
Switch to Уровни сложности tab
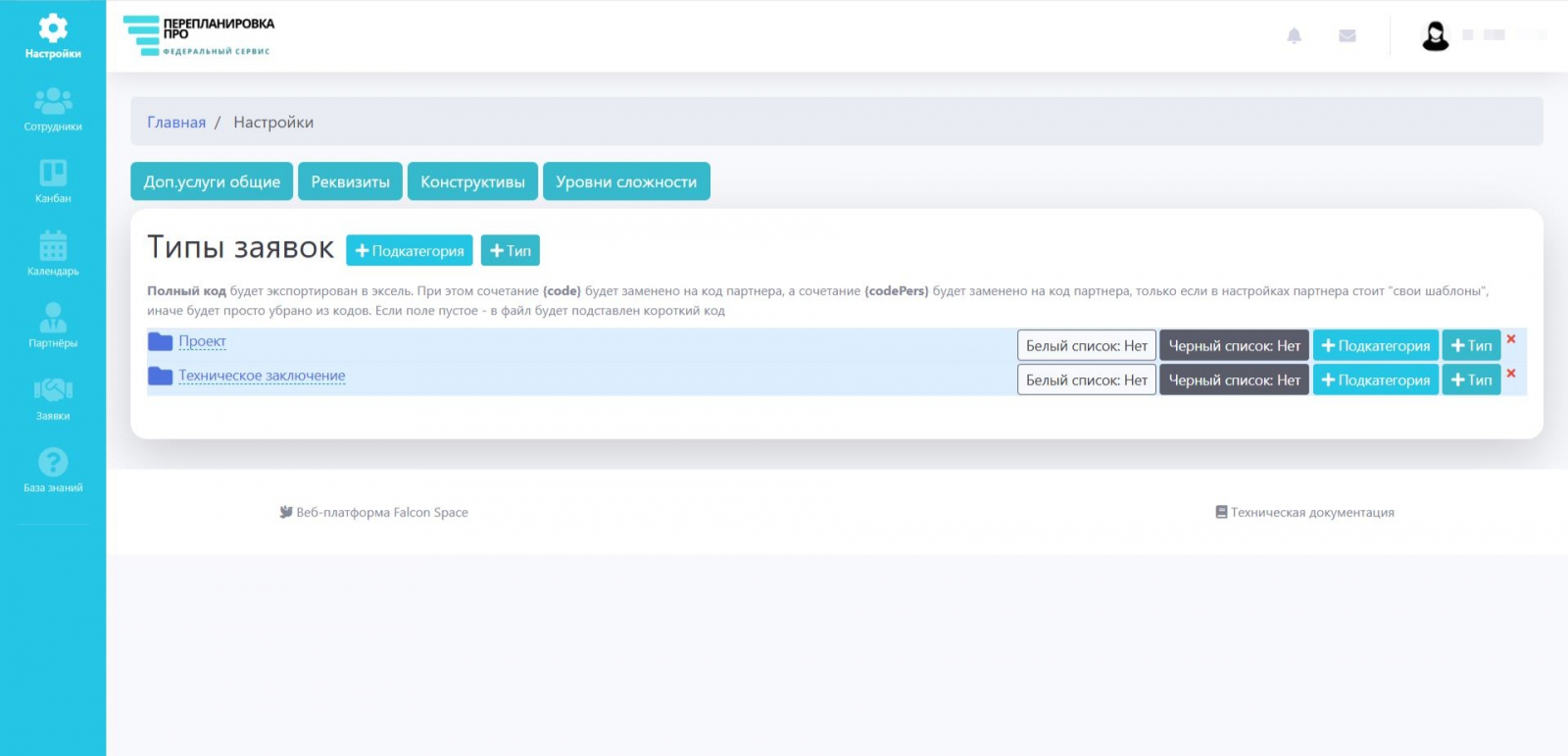[626, 181]
